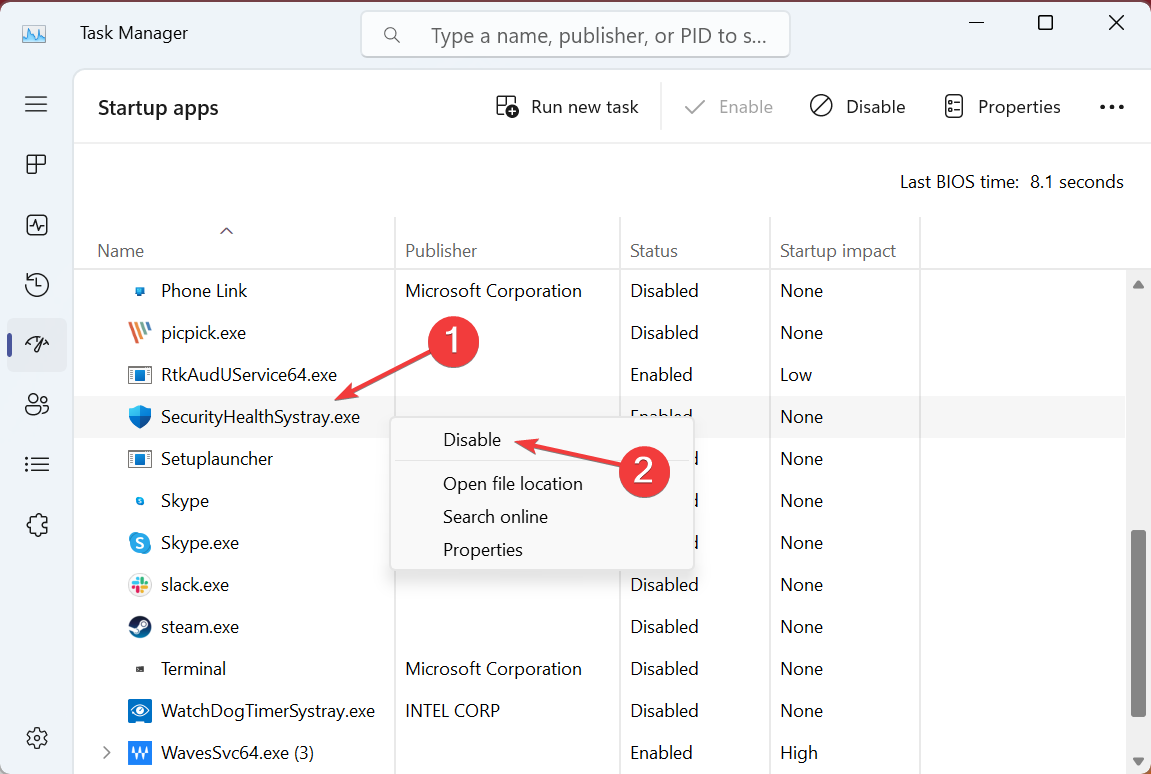
Task: Click the search box field
Action: click(576, 35)
